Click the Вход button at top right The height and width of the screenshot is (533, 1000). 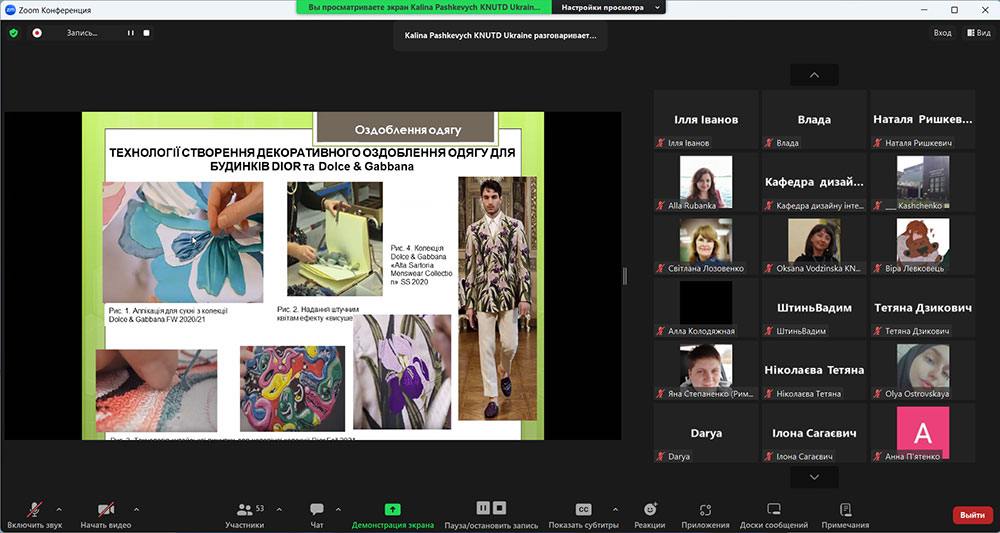click(942, 33)
